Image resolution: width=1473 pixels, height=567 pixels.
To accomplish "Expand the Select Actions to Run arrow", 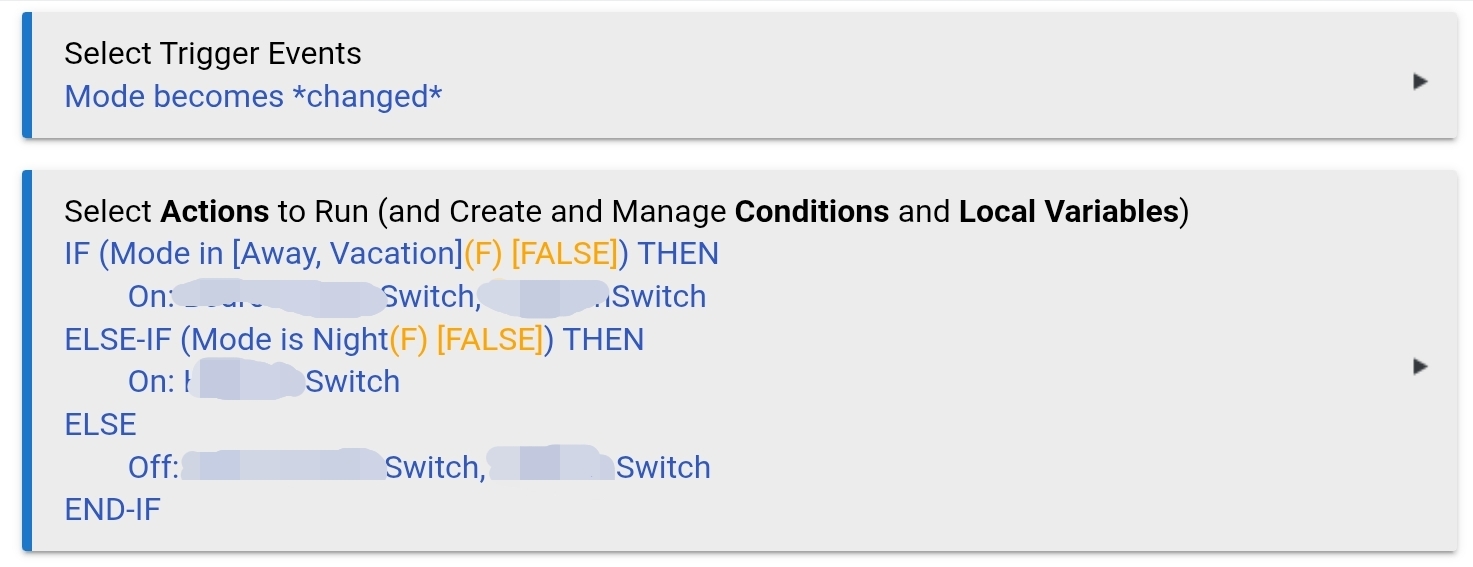I will (1419, 367).
